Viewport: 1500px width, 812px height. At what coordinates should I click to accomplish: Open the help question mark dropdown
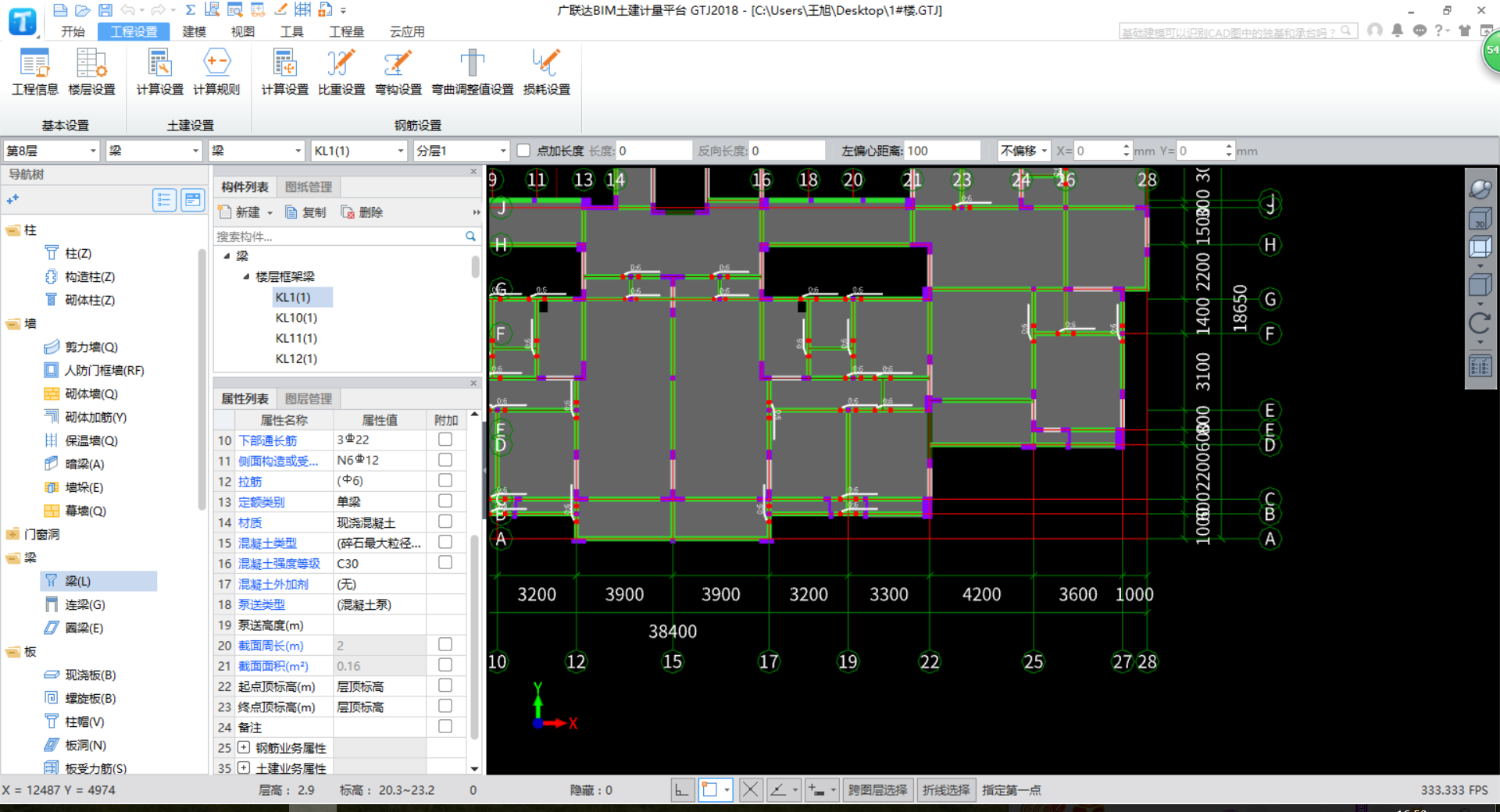coord(1442,30)
